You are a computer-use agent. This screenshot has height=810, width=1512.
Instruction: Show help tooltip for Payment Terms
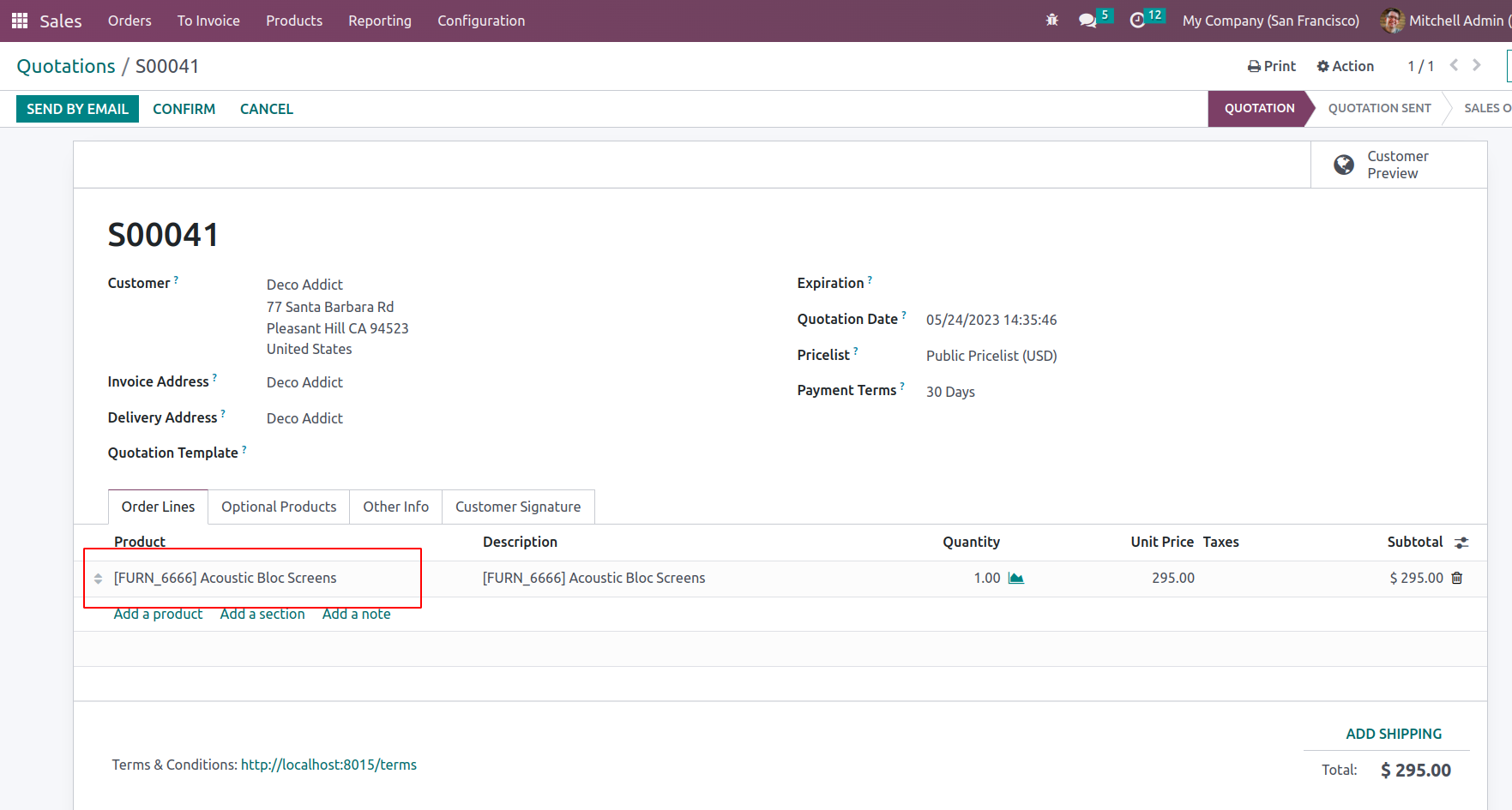[902, 387]
